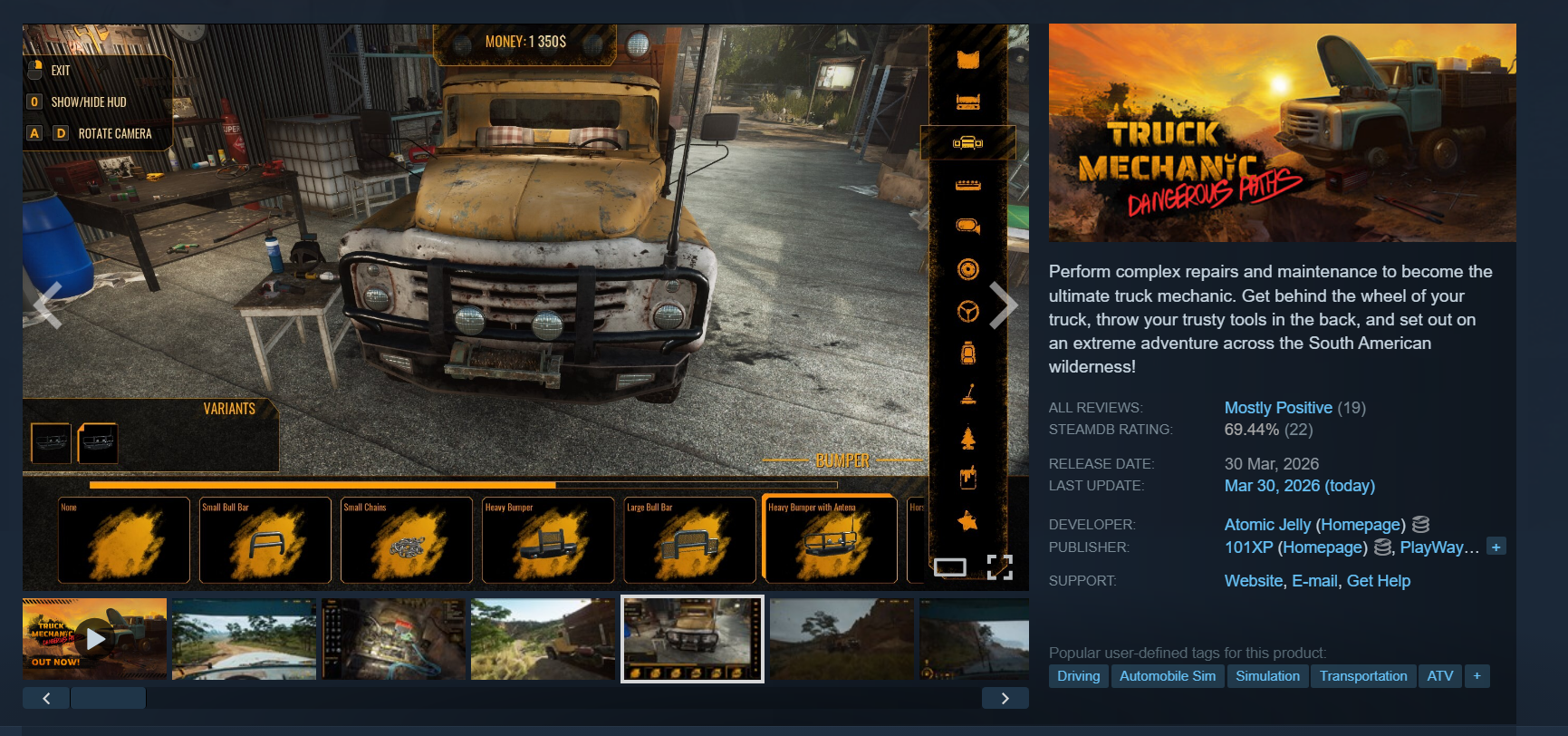Click the stack icon beside the developer Homepage
Viewport: 1568px width, 736px height.
click(1420, 525)
